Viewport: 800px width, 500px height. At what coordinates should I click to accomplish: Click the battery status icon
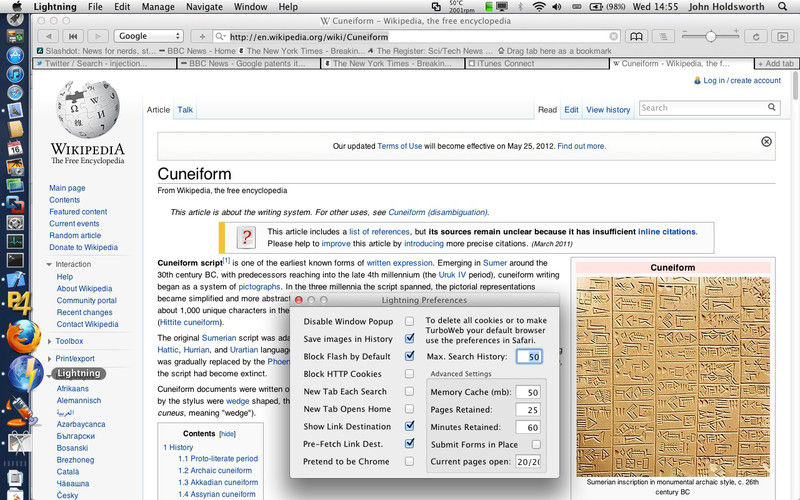click(x=595, y=7)
